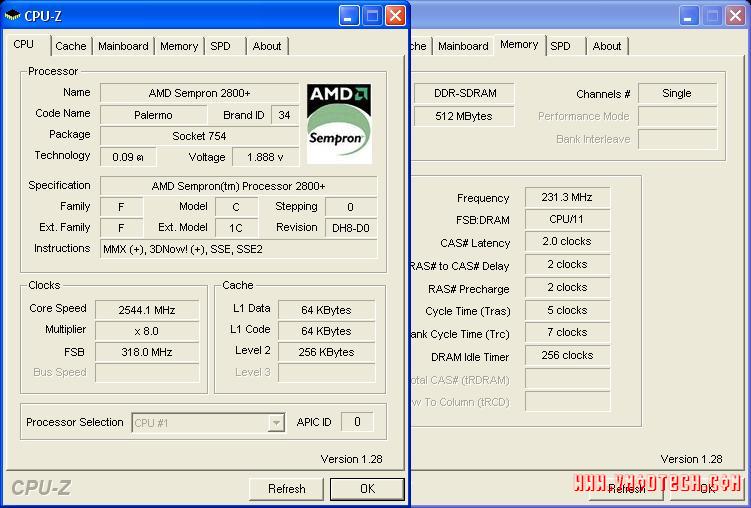The image size is (751, 508).
Task: Click the Revision value DH8-D0
Action: click(351, 228)
